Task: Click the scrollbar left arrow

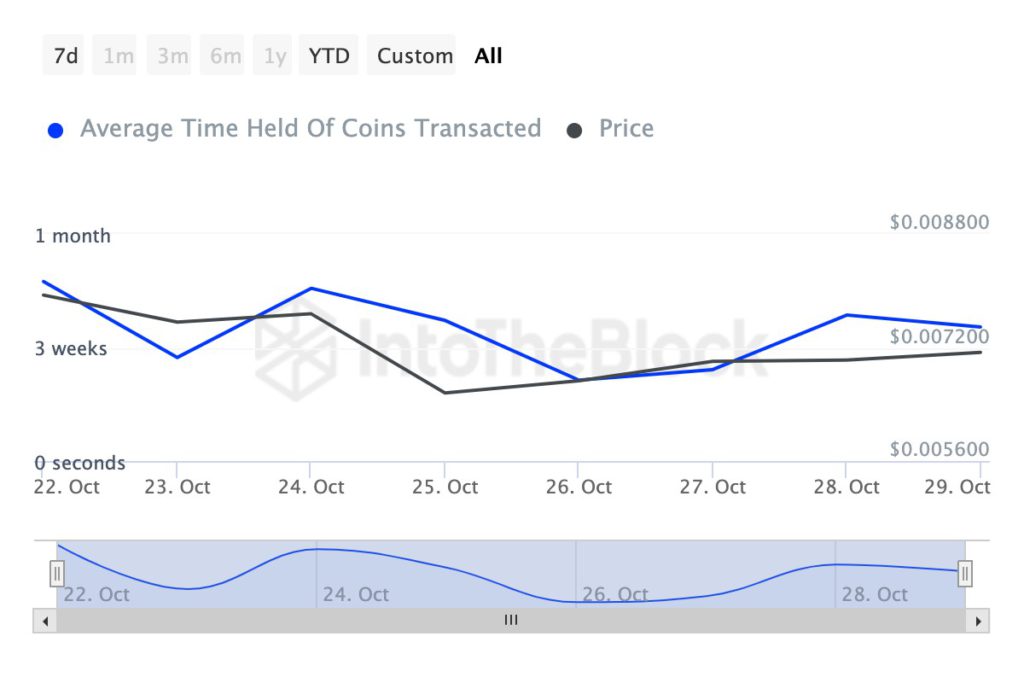Action: (45, 621)
